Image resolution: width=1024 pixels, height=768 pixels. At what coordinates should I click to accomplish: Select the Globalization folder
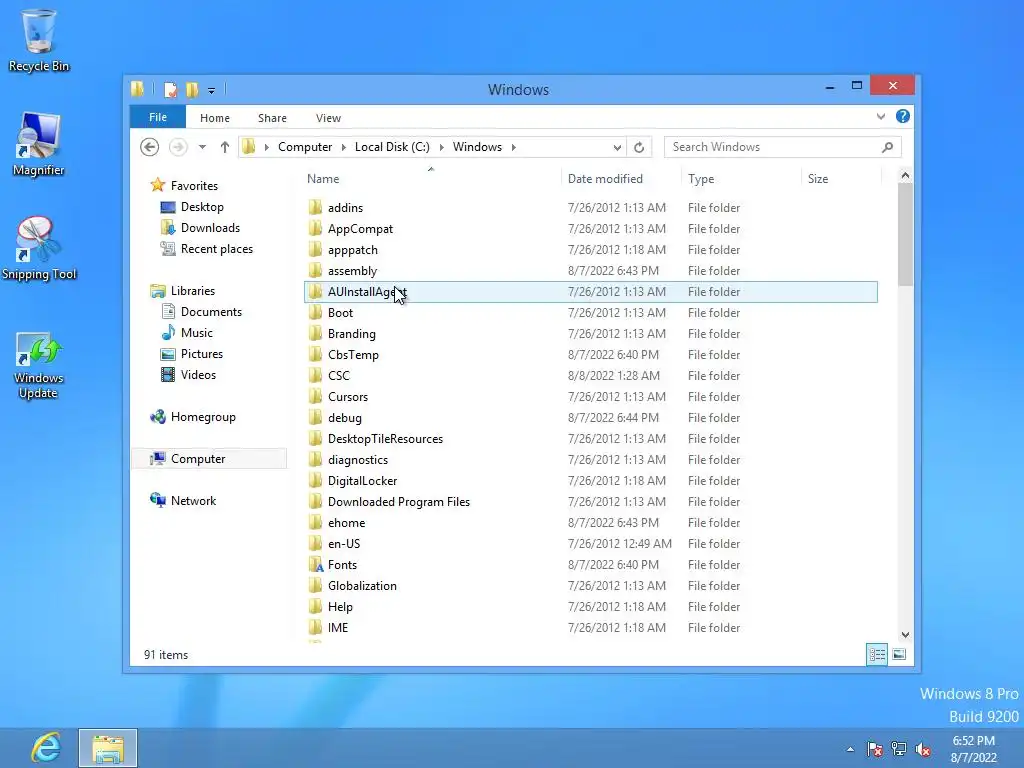591,585
